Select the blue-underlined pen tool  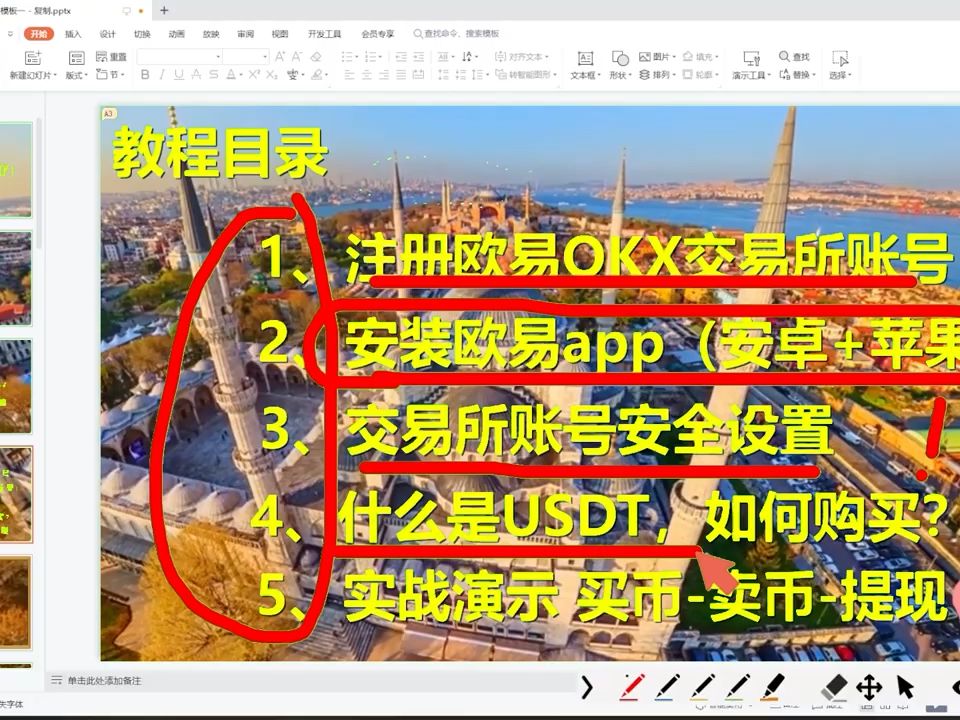(x=667, y=687)
